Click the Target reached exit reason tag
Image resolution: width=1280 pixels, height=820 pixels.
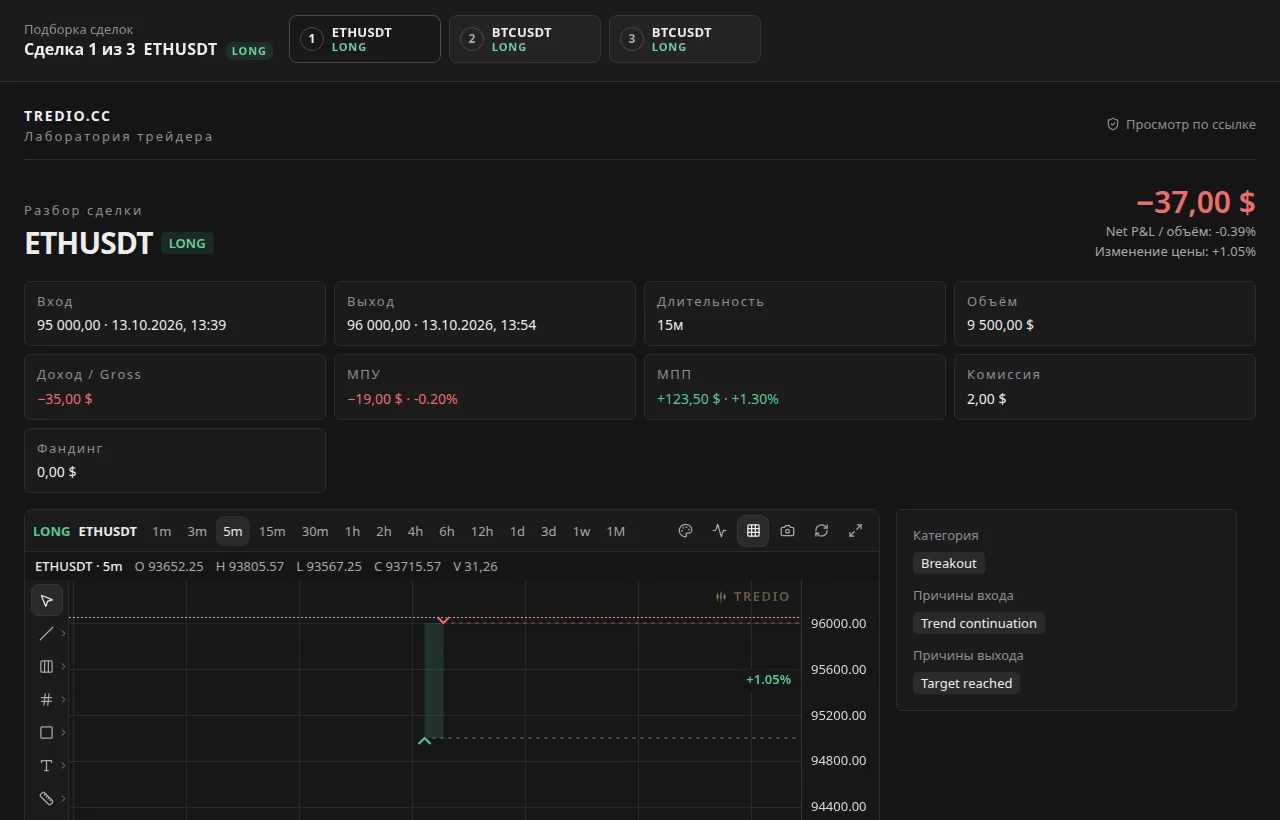(x=966, y=683)
